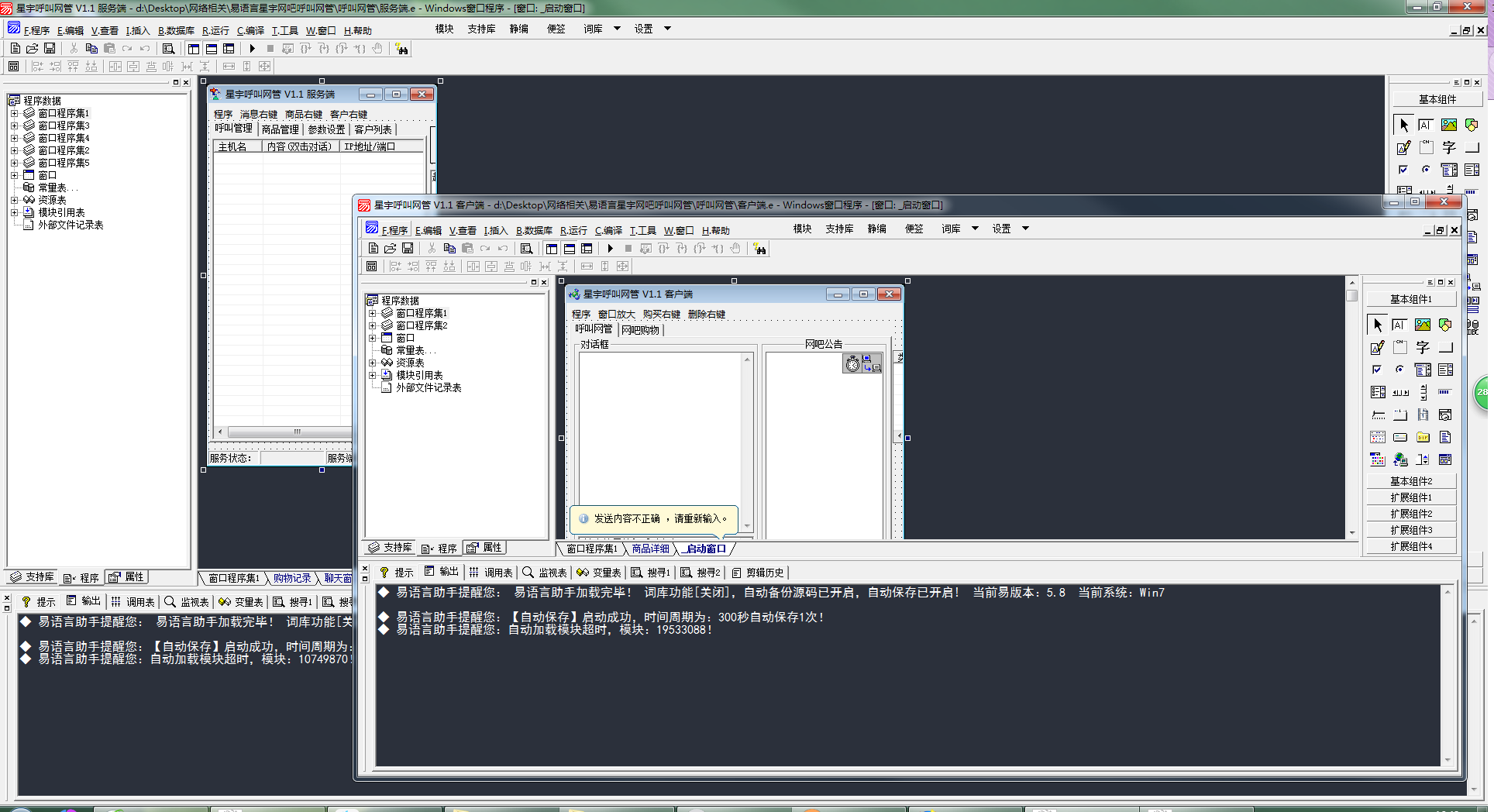Pick the label 字 component tool

point(1423,347)
